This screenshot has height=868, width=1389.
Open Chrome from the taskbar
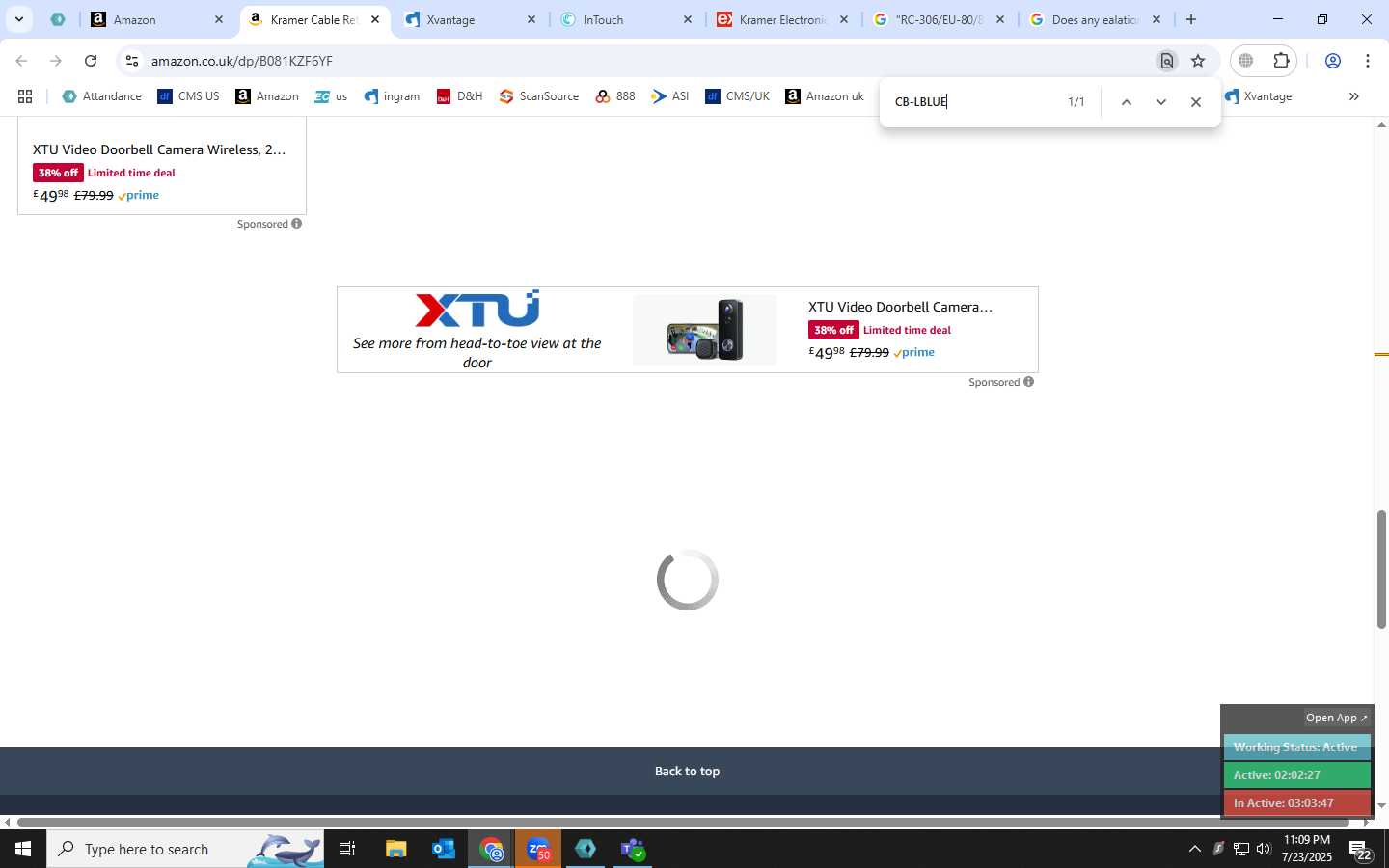pyautogui.click(x=492, y=849)
